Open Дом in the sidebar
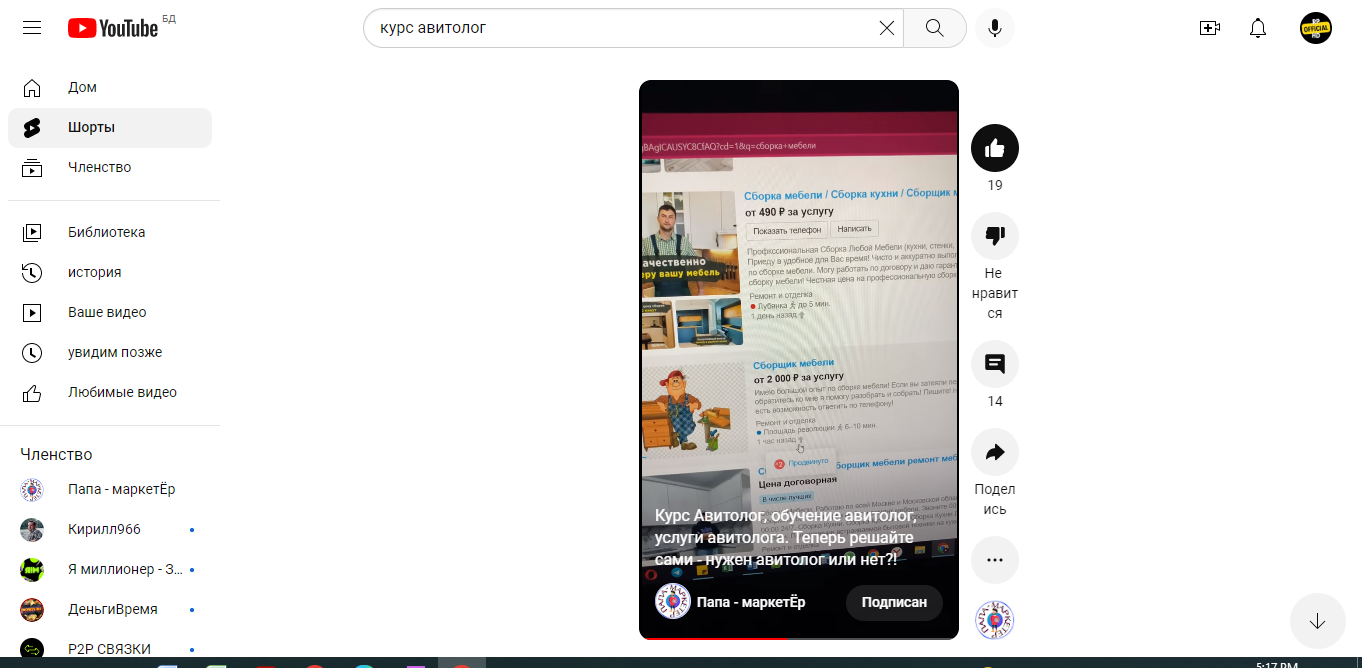The width and height of the screenshot is (1362, 668). (110, 88)
